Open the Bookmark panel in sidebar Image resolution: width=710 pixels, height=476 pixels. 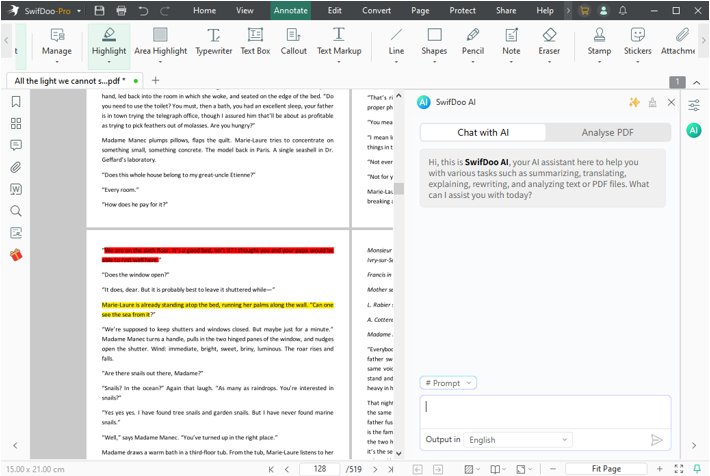pos(16,101)
